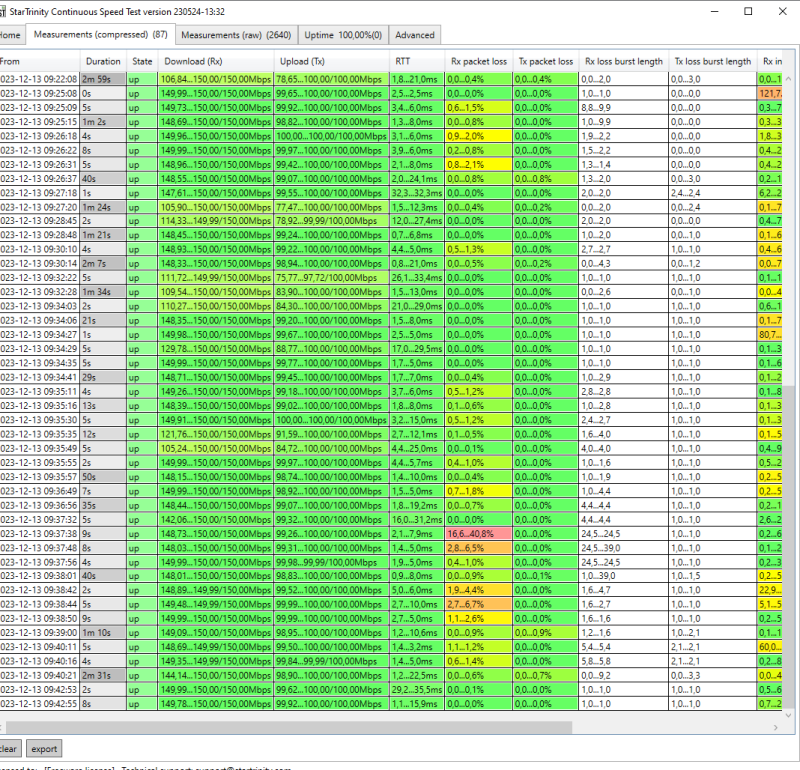Select download cell 106,84...150,00/150,00Mbps
Viewport: 800px width, 770px height.
[x=216, y=79]
